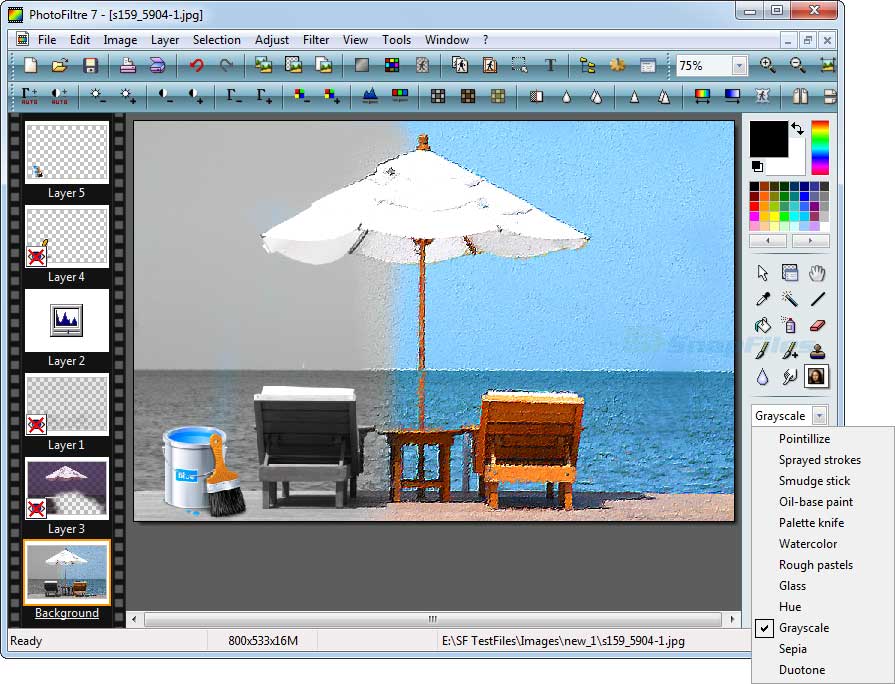Choose Sepia from the effects list
The width and height of the screenshot is (895, 684).
(x=793, y=649)
